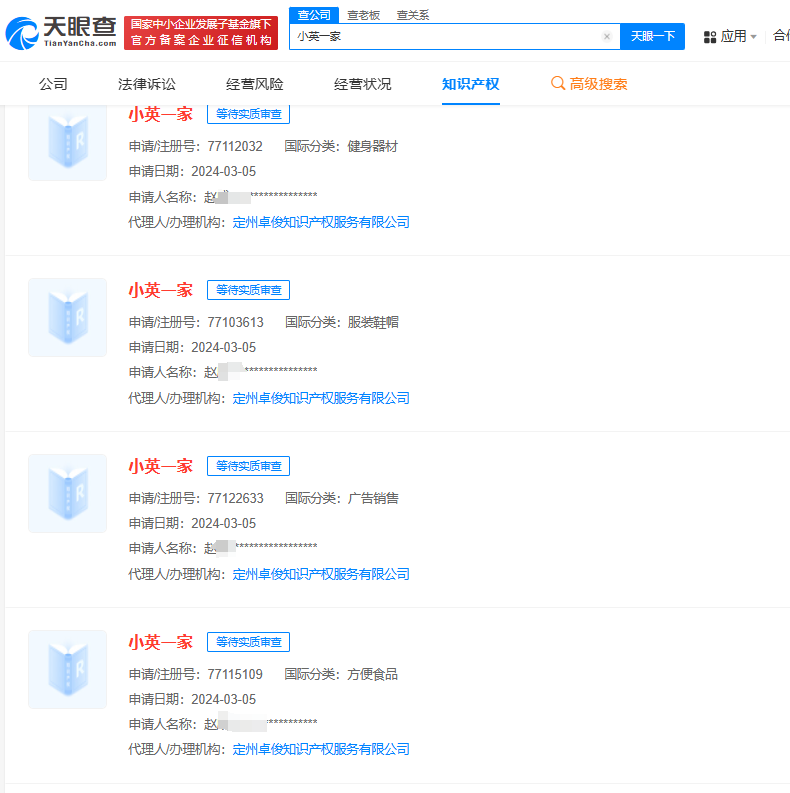The width and height of the screenshot is (790, 793).
Task: Click the red 官方备案企业征信机构 banner
Action: tap(201, 33)
